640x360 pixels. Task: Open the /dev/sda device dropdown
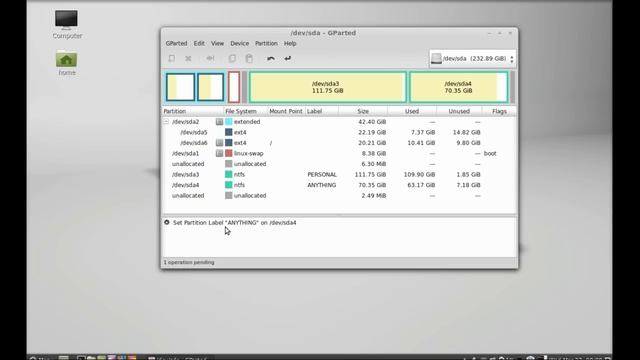(x=472, y=58)
